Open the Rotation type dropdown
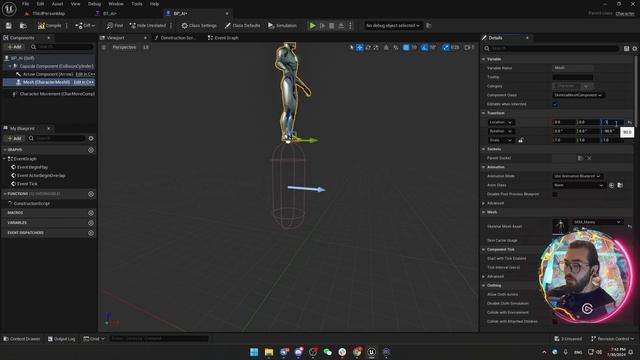 (501, 131)
